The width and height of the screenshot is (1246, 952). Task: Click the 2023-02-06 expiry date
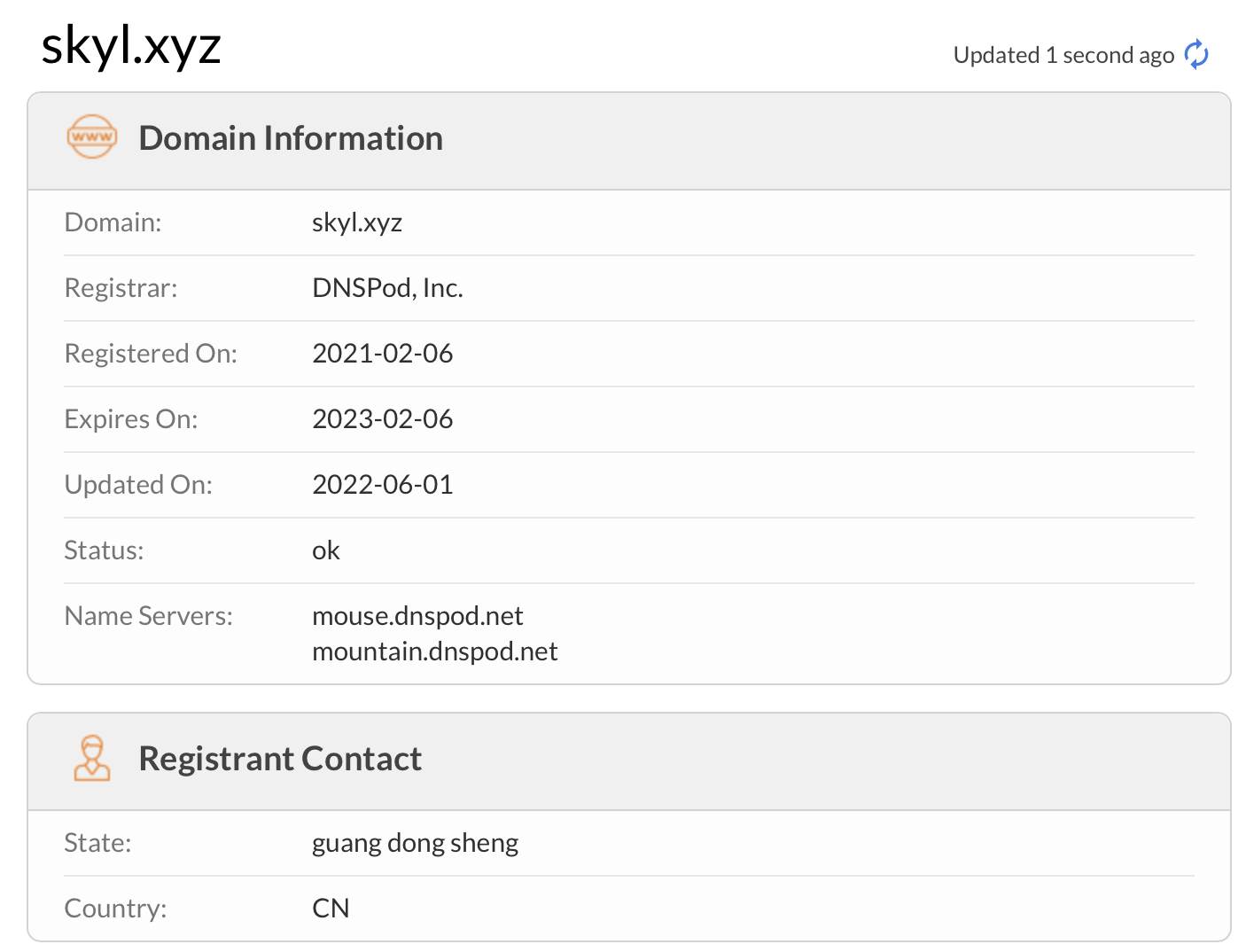[x=382, y=419]
